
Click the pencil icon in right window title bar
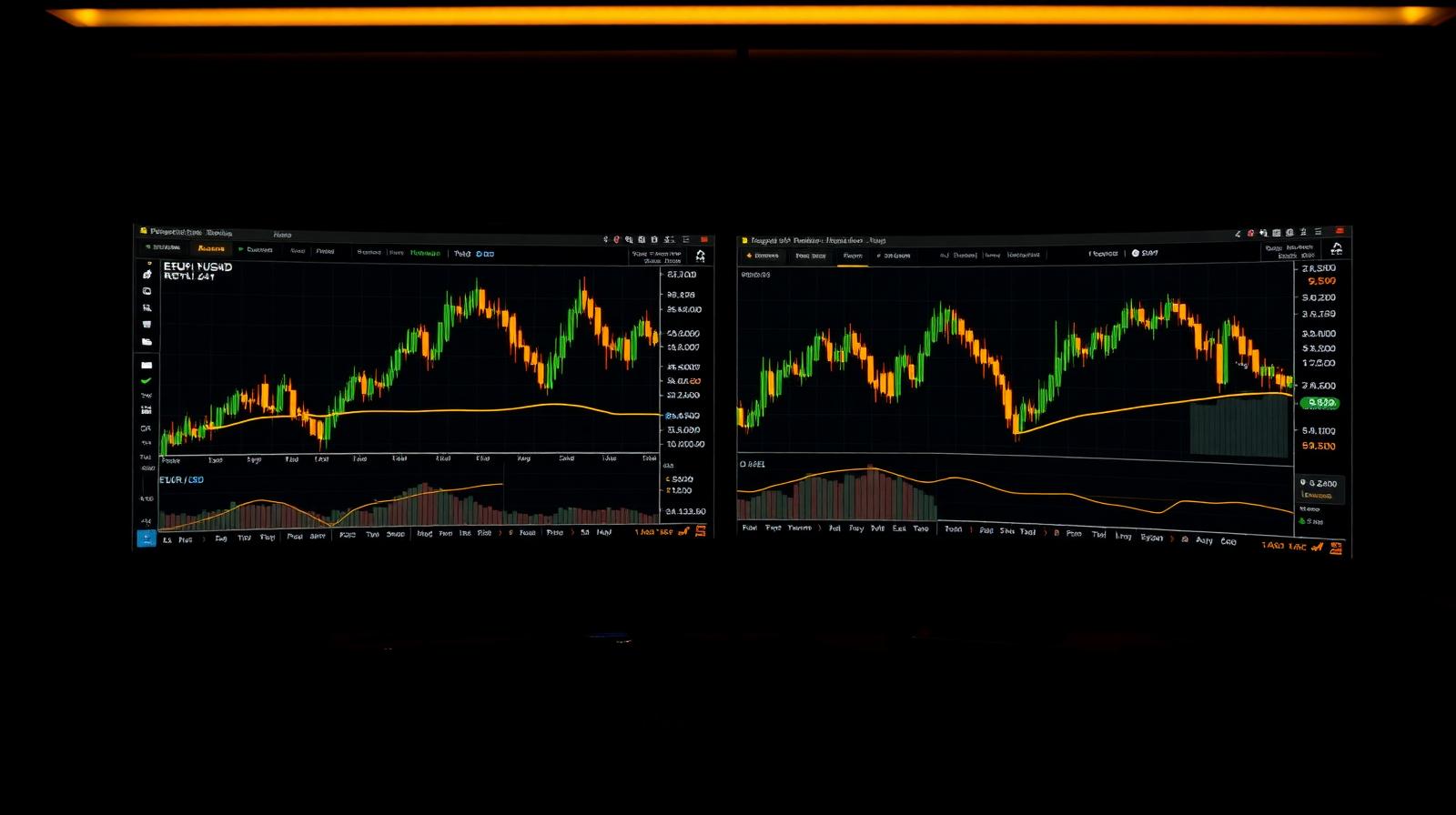pos(1238,234)
